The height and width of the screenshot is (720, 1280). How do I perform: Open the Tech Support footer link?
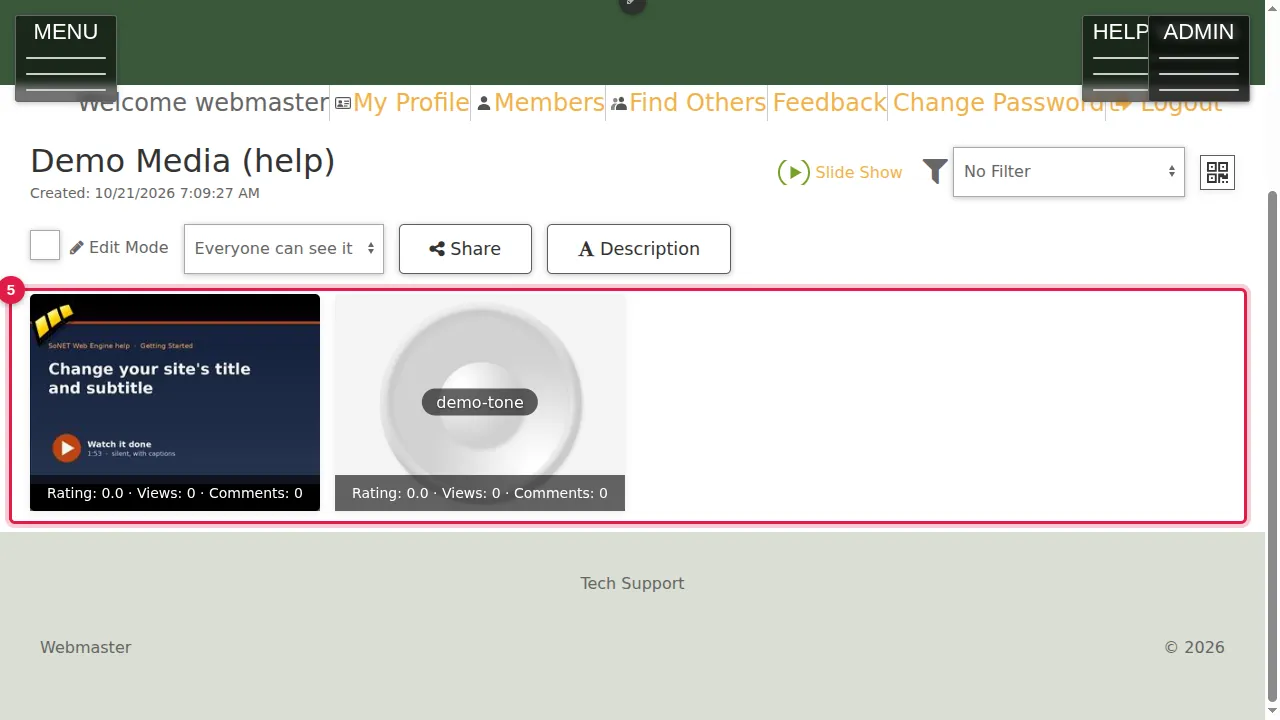coord(632,583)
